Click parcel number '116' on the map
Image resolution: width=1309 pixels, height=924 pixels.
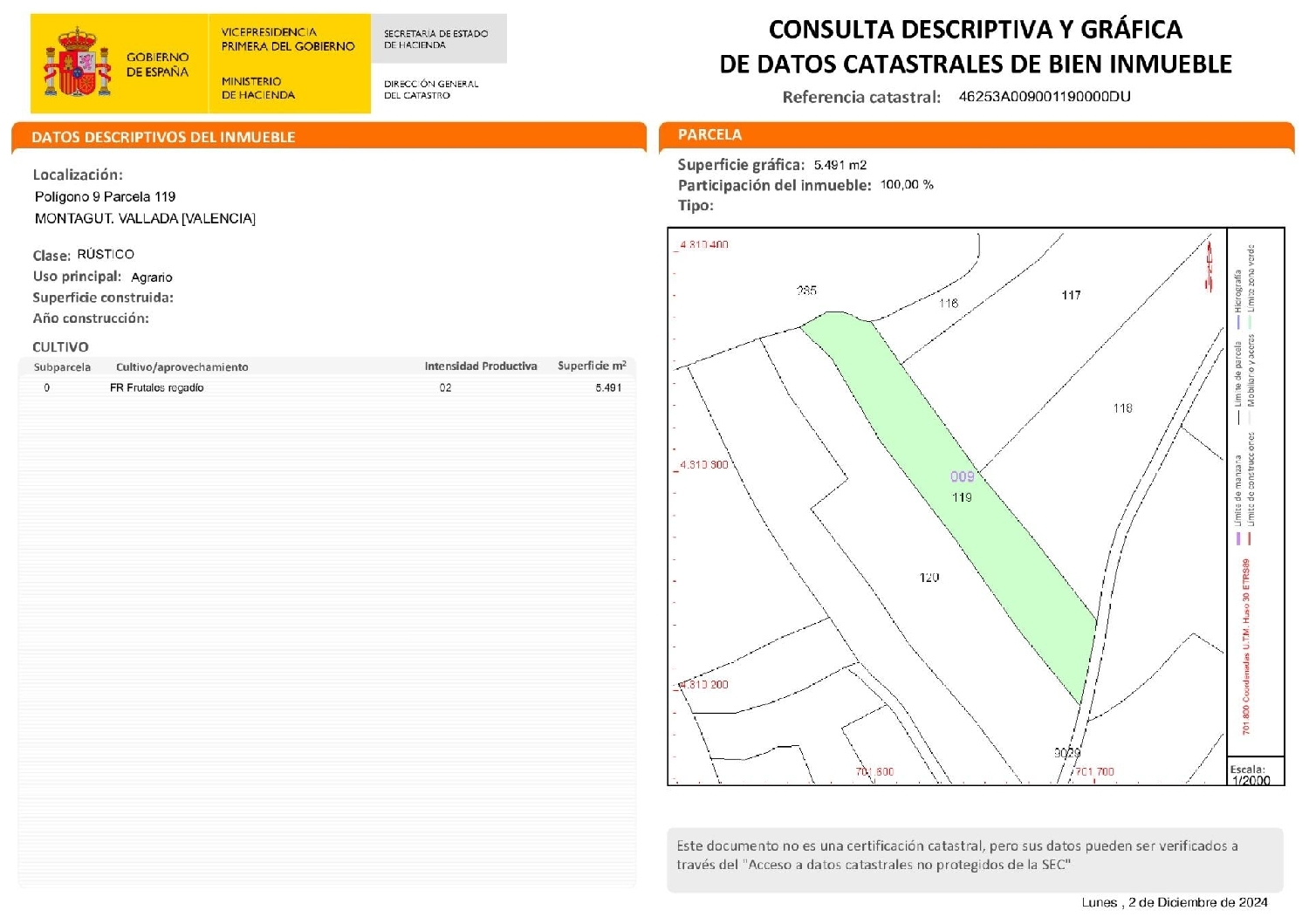tap(949, 304)
